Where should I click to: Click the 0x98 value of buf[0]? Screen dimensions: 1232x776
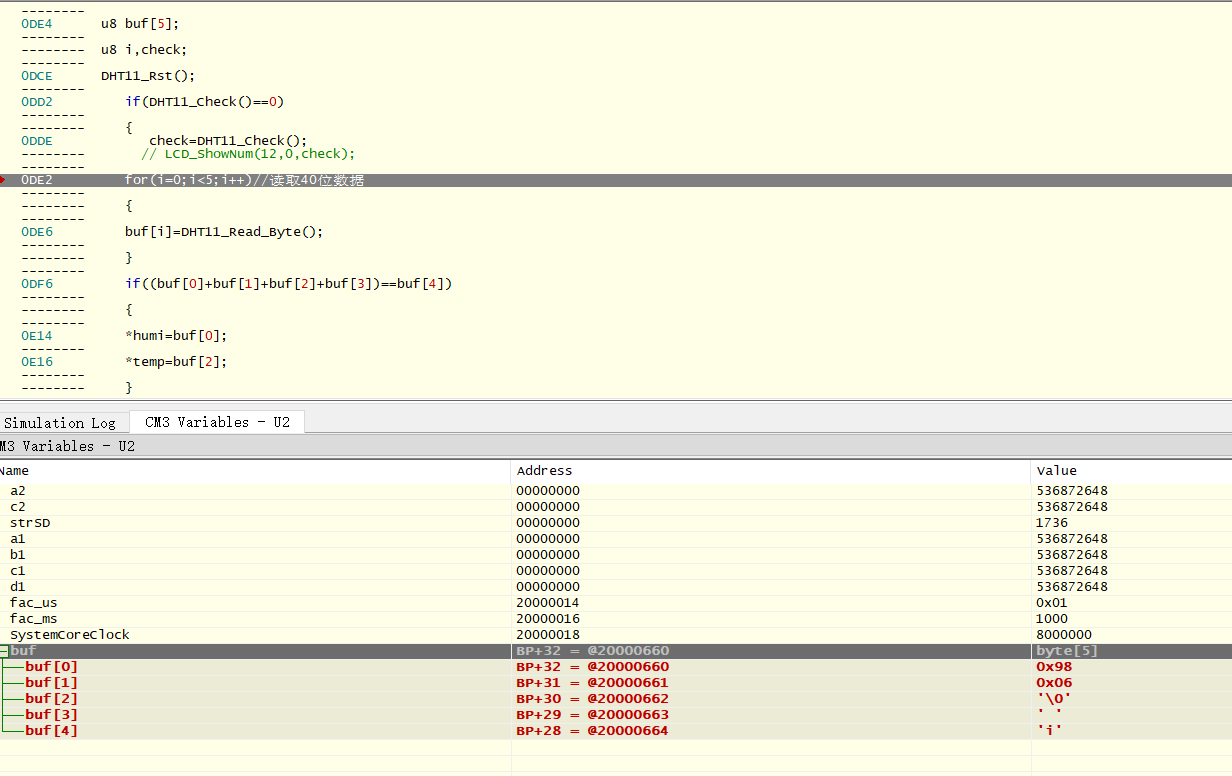1054,667
